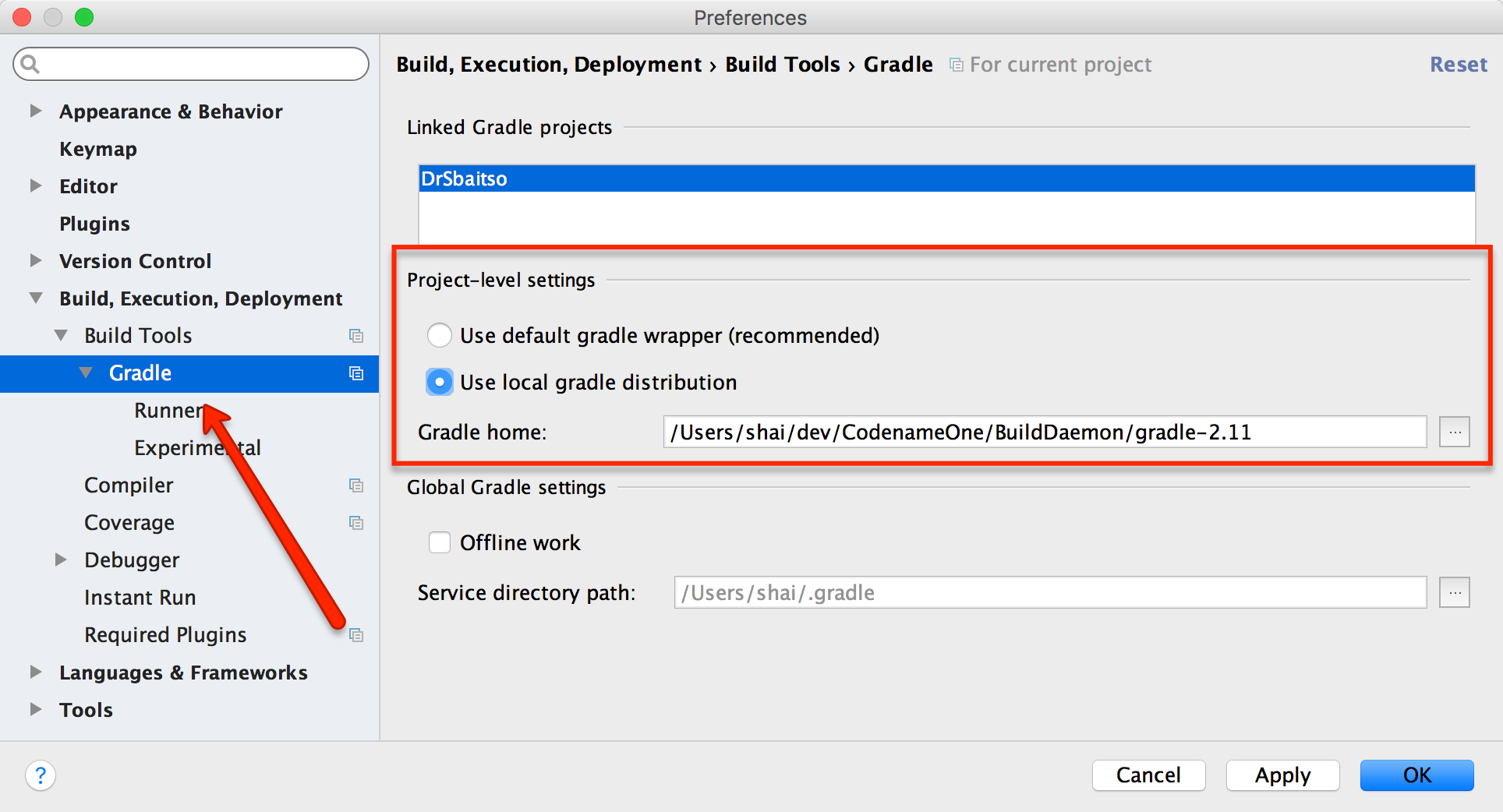Select Use local gradle distribution

[x=440, y=382]
